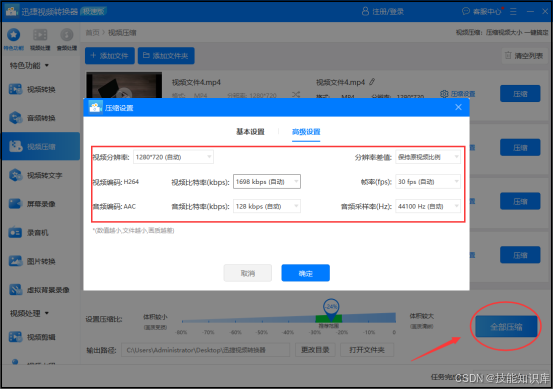Click the 清空列表 trash button

tap(524, 56)
